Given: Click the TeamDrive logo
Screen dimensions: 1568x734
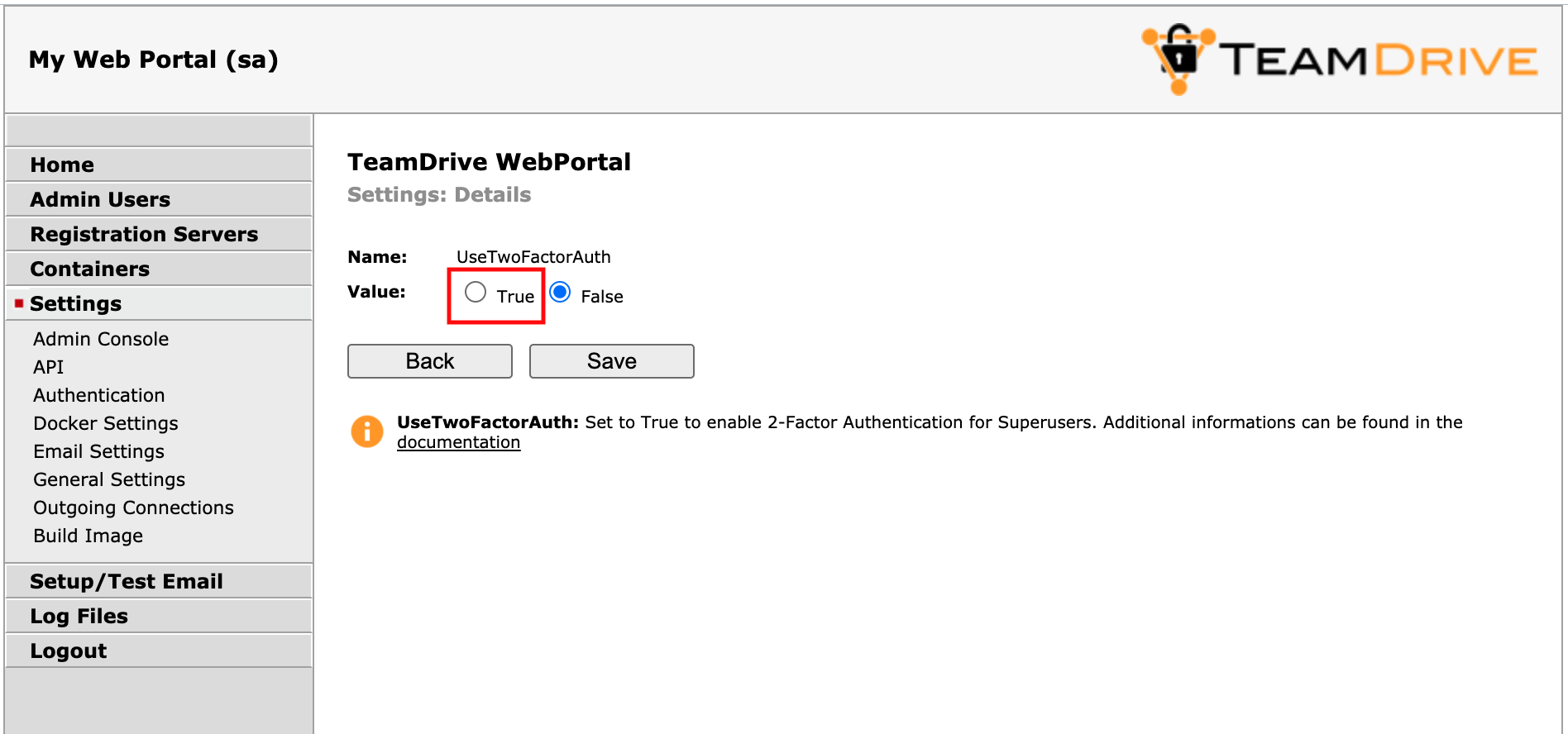Looking at the screenshot, I should tap(1340, 58).
